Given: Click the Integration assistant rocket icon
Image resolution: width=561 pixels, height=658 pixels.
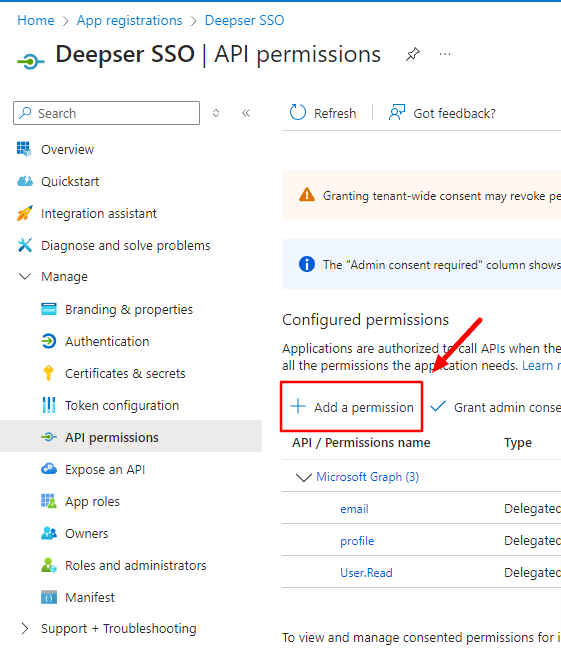Looking at the screenshot, I should (24, 213).
